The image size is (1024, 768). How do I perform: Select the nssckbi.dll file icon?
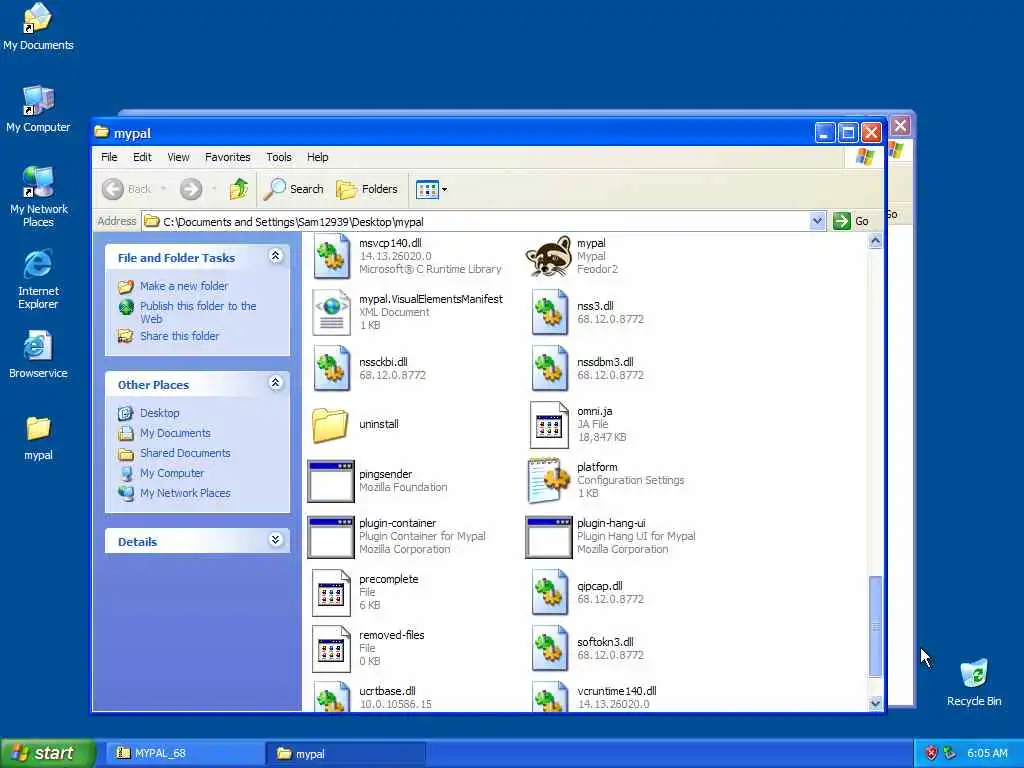[x=331, y=368]
